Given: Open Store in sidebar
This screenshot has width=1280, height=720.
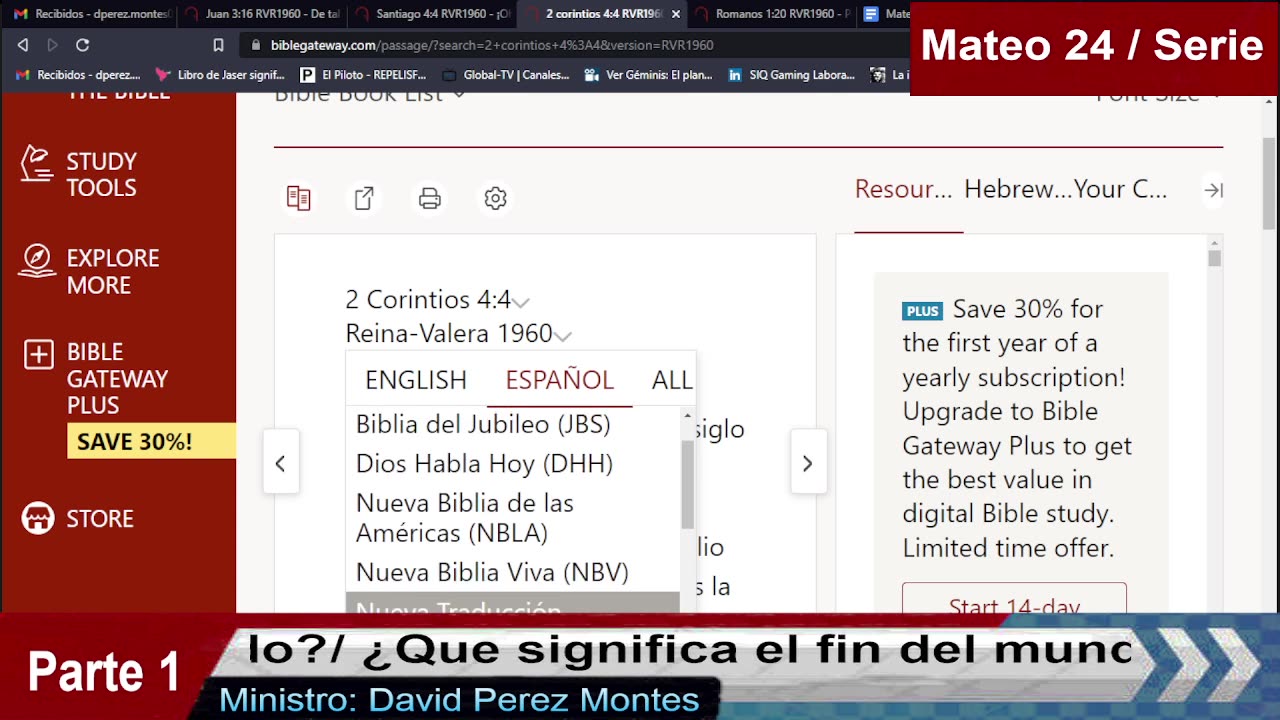Looking at the screenshot, I should click(x=79, y=518).
